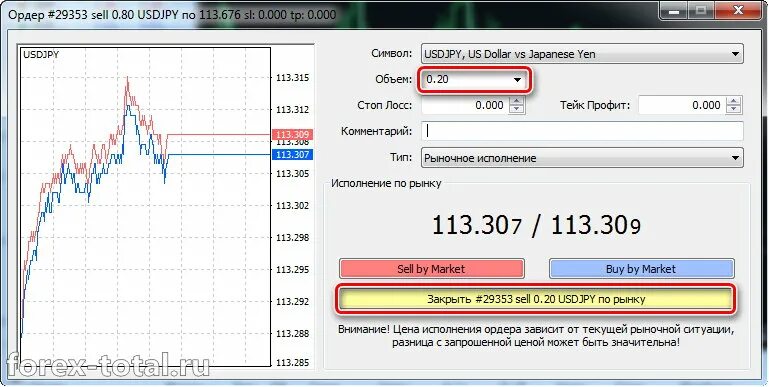Click the USDJPY chart title label

click(x=41, y=55)
